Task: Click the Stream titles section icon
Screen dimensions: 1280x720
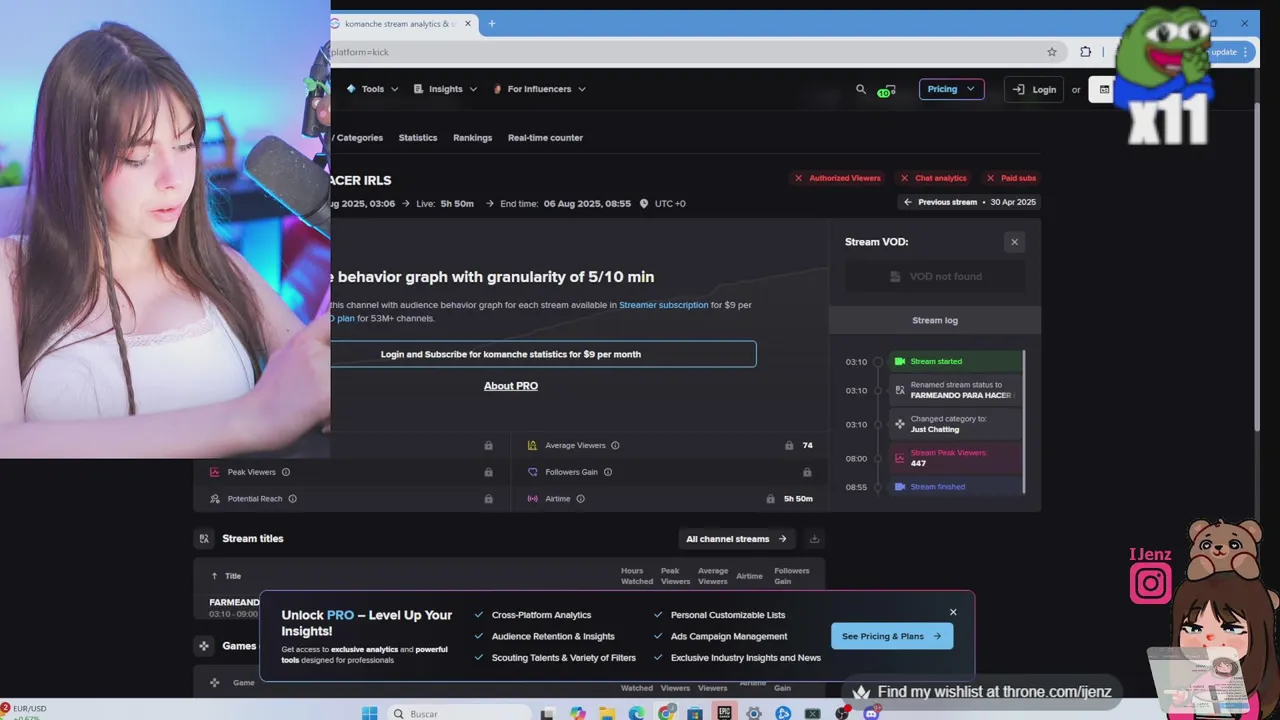Action: [204, 539]
